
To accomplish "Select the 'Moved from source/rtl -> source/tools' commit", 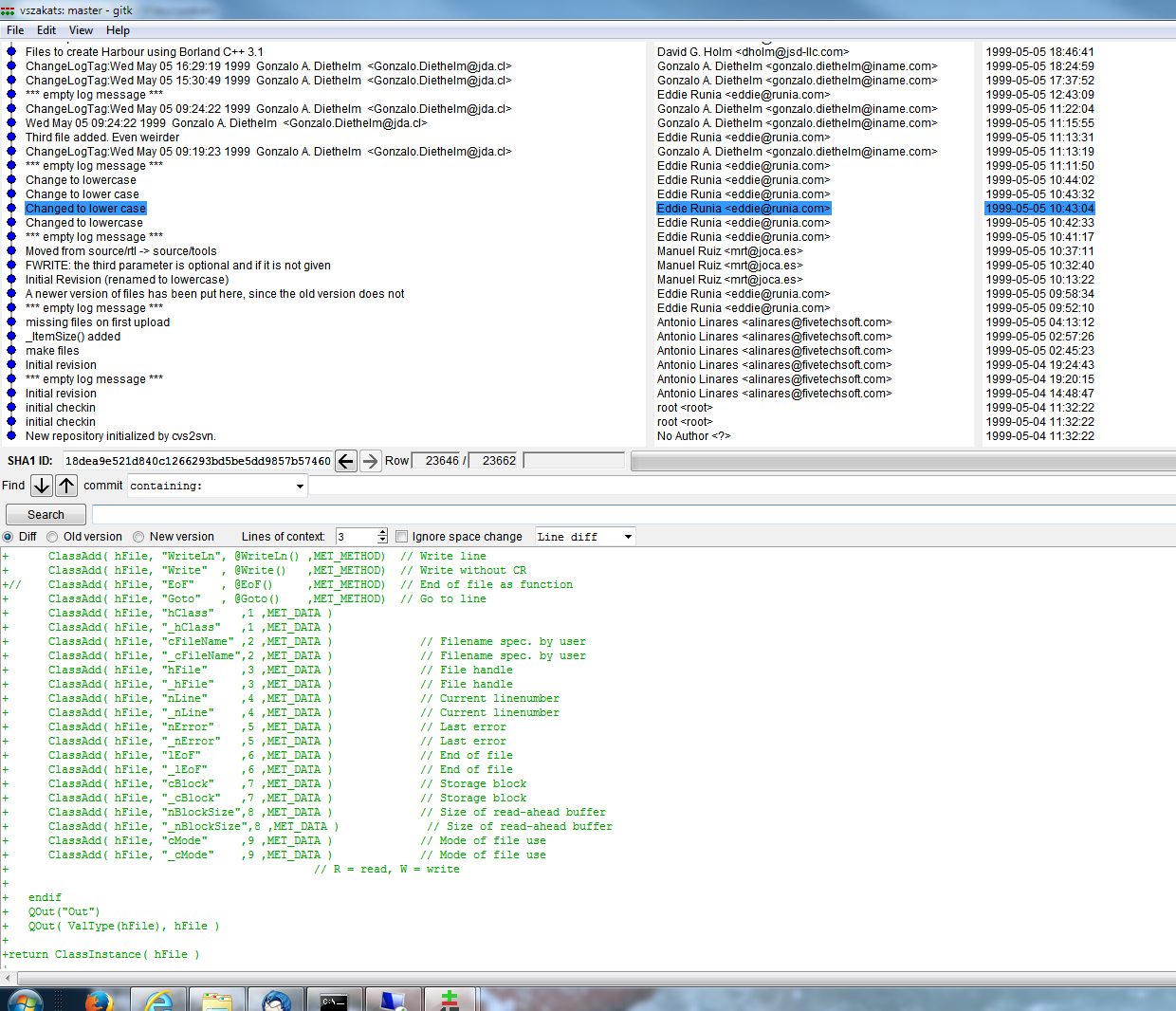I will 120,251.
